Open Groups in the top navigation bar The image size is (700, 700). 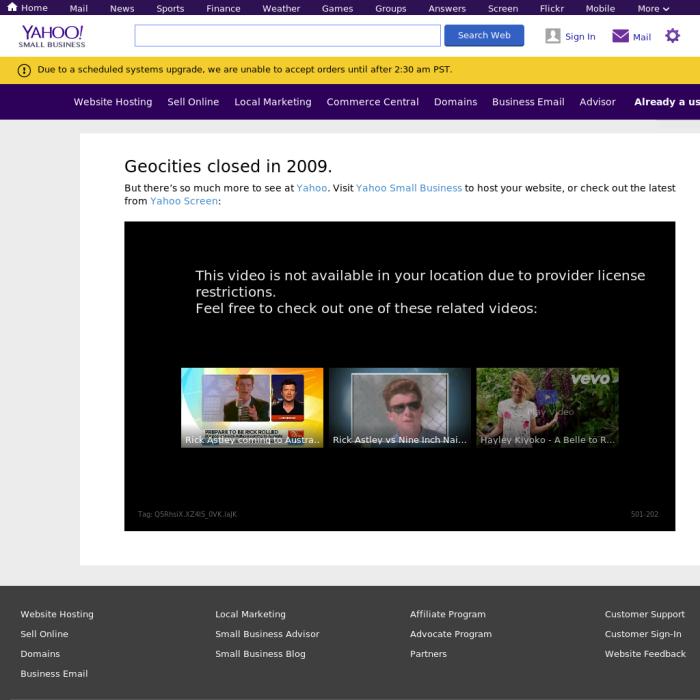pos(391,8)
